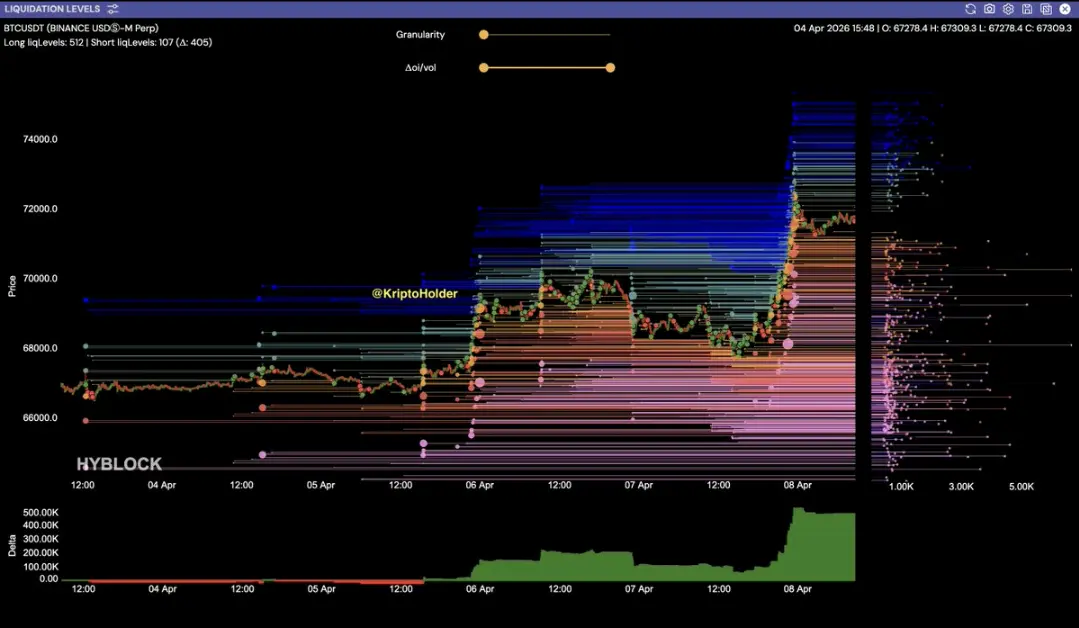Click the Delta axis title
1079x628 pixels.
(12, 545)
